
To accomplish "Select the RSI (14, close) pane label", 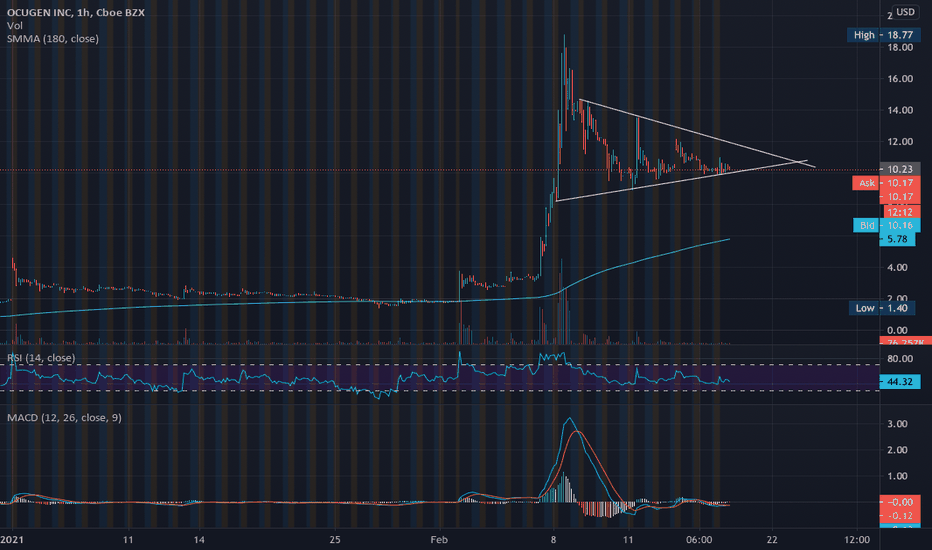I will pos(41,358).
